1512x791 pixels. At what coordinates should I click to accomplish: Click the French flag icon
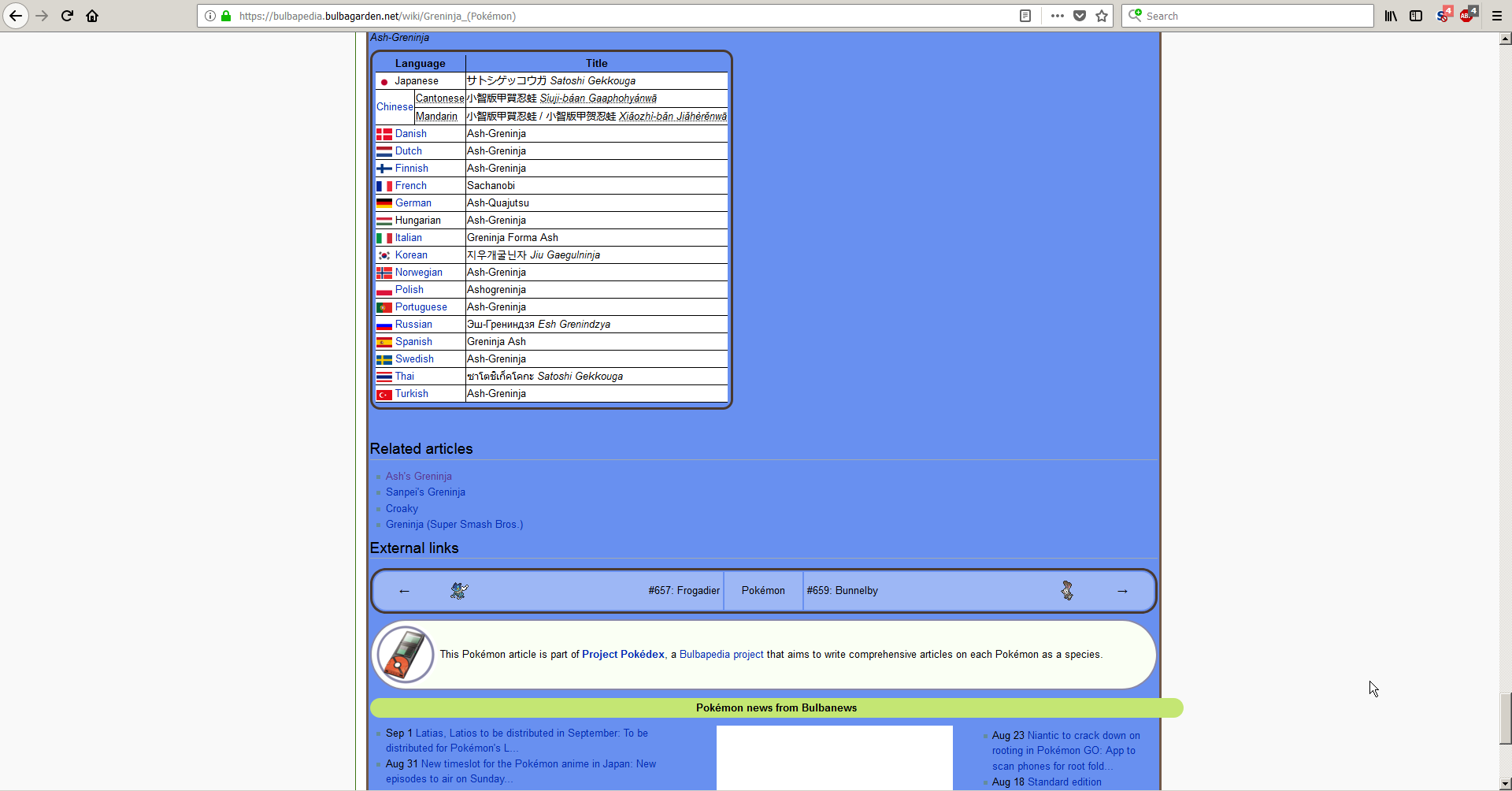pyautogui.click(x=384, y=186)
